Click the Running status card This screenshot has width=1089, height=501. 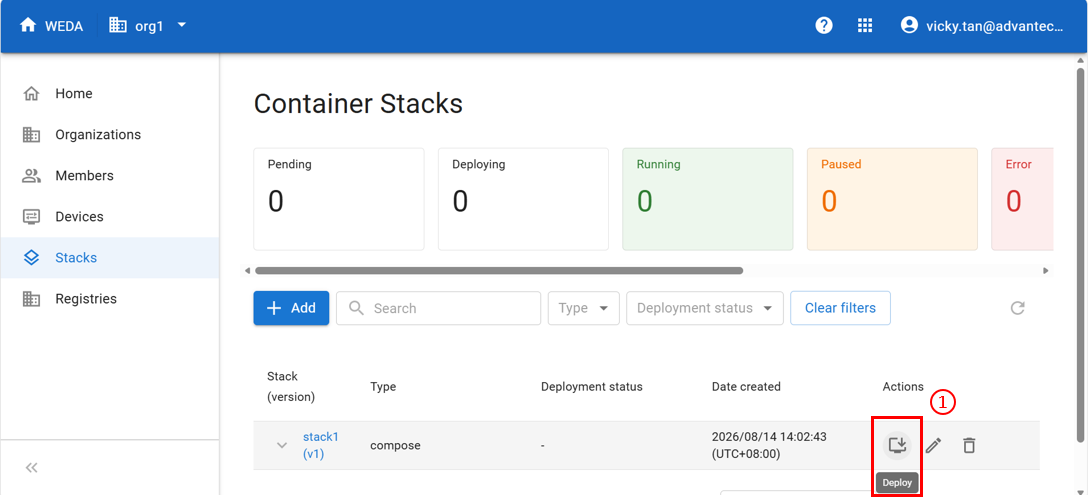tap(708, 199)
